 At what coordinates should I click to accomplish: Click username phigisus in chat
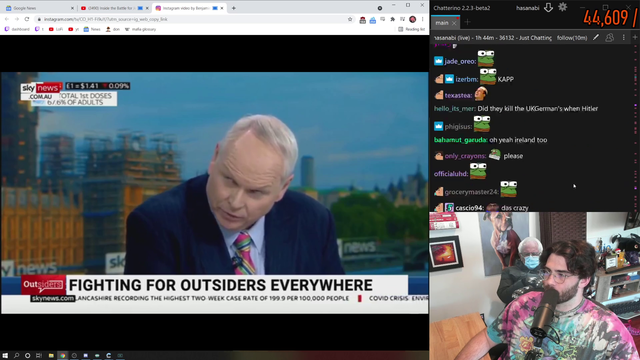tap(458, 127)
